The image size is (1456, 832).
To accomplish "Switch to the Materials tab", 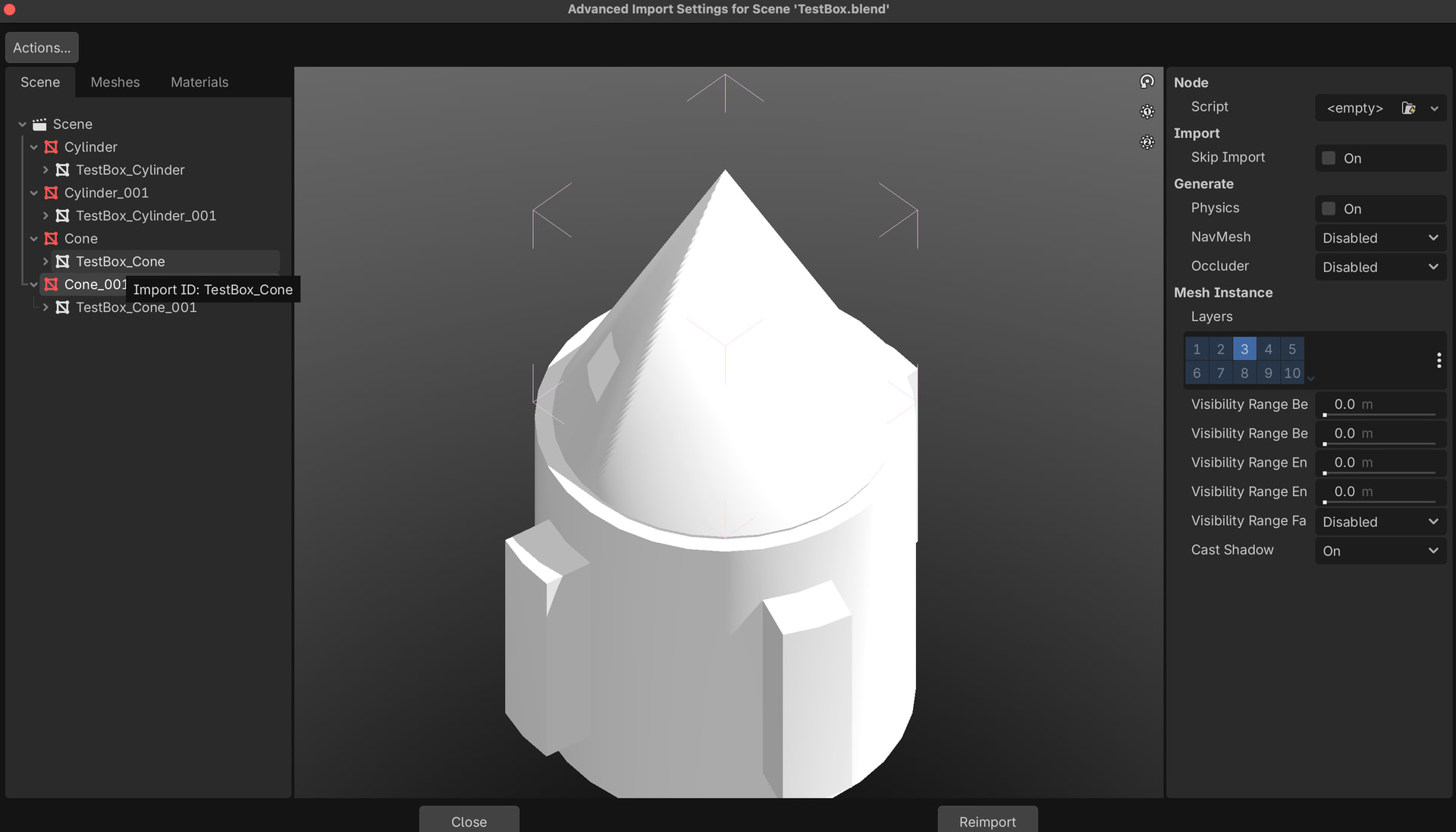I will (199, 82).
